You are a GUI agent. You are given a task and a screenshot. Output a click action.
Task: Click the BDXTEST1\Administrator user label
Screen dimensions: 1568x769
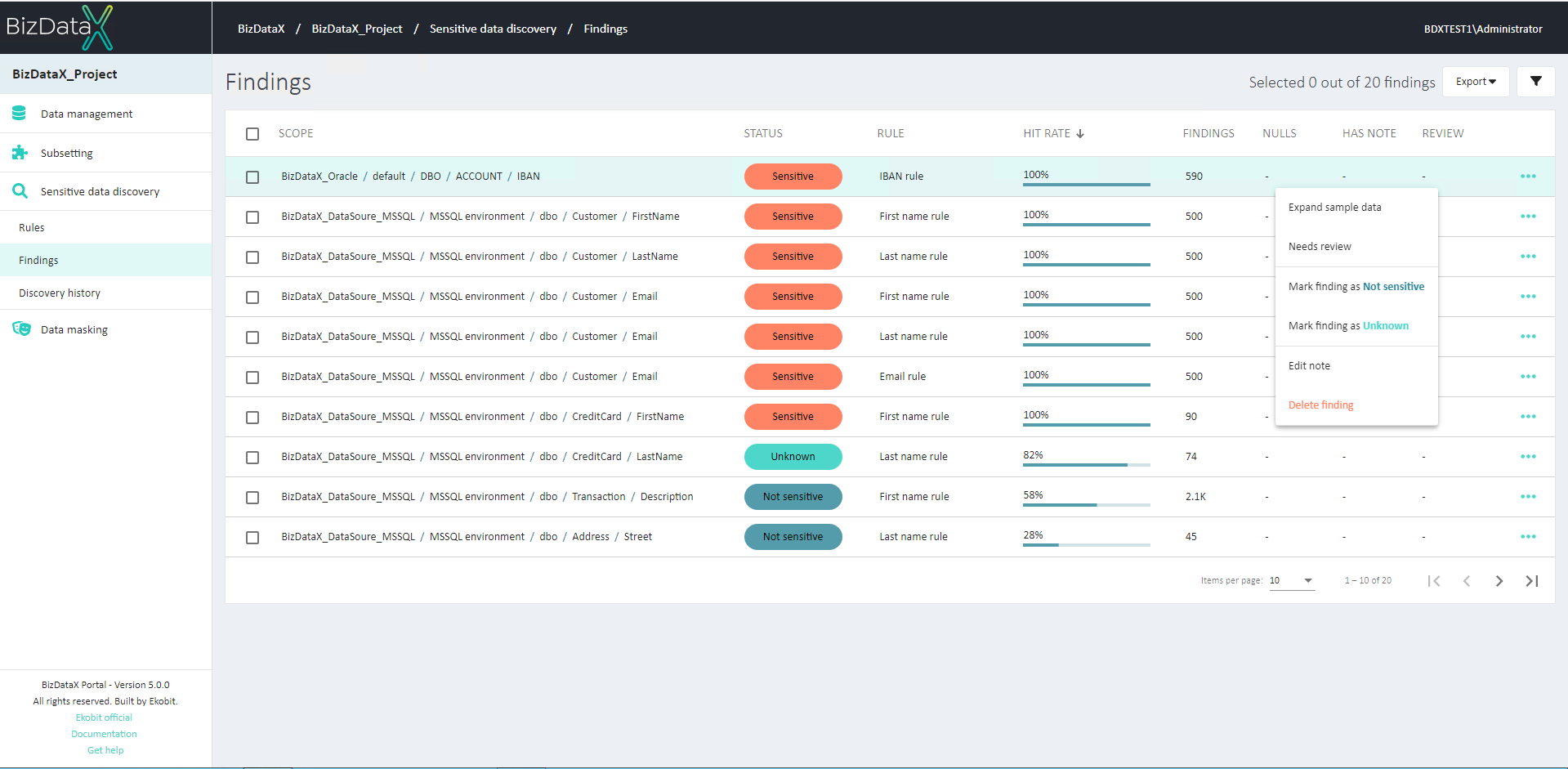[1483, 29]
